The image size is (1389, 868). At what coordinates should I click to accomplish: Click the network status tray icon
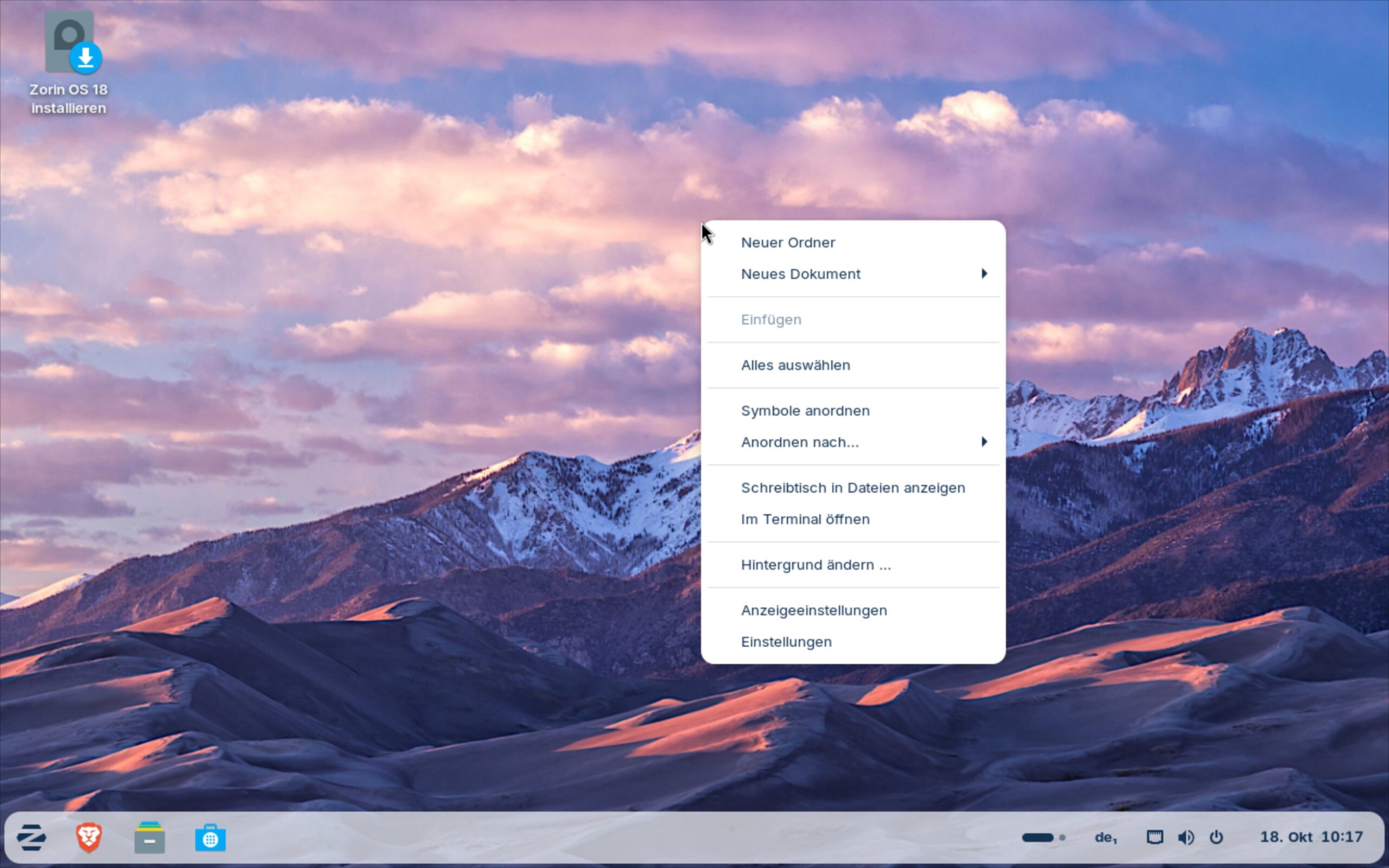(x=1154, y=837)
